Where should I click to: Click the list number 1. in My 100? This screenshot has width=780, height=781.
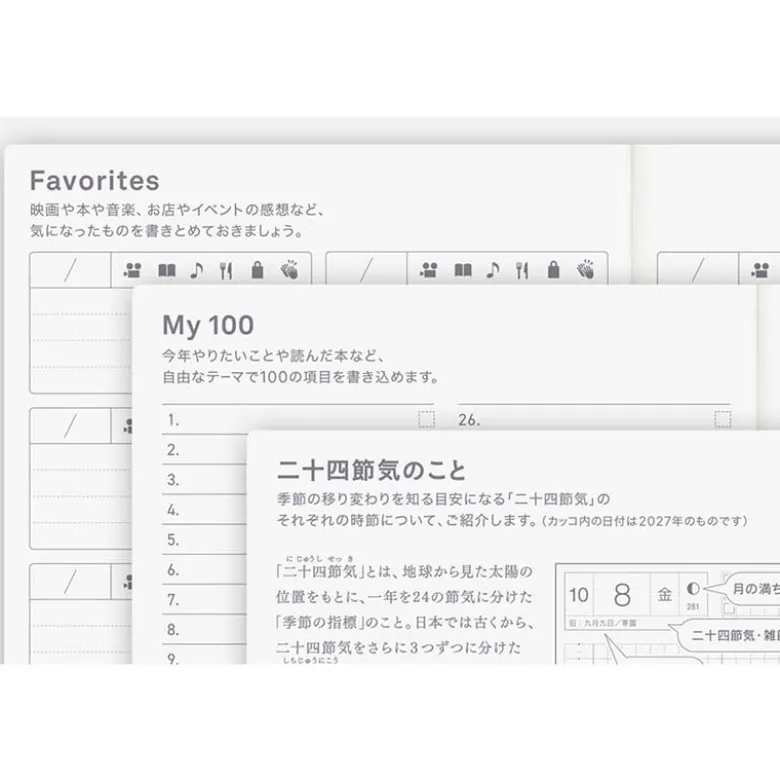173,420
